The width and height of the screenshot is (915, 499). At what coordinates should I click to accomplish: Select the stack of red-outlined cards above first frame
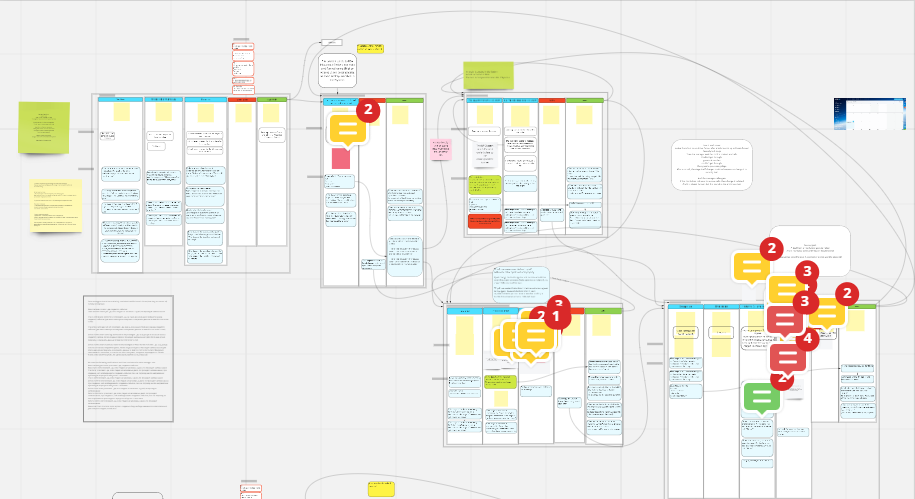point(243,68)
